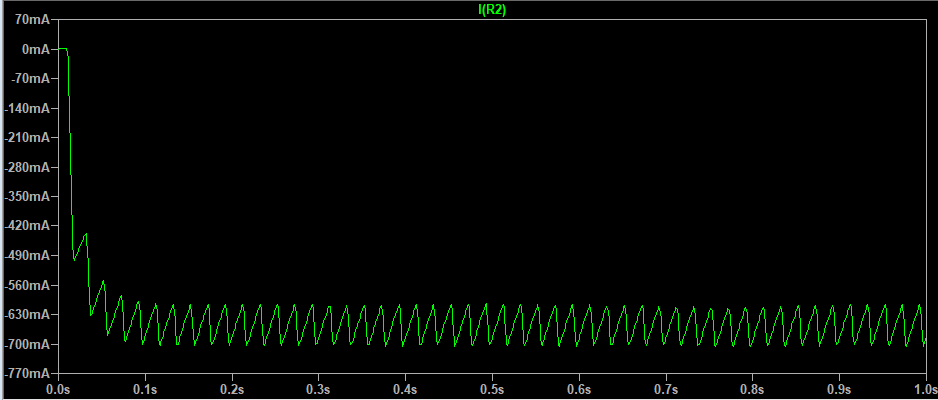Click the 70mA y-axis label
The image size is (938, 400).
tap(34, 20)
